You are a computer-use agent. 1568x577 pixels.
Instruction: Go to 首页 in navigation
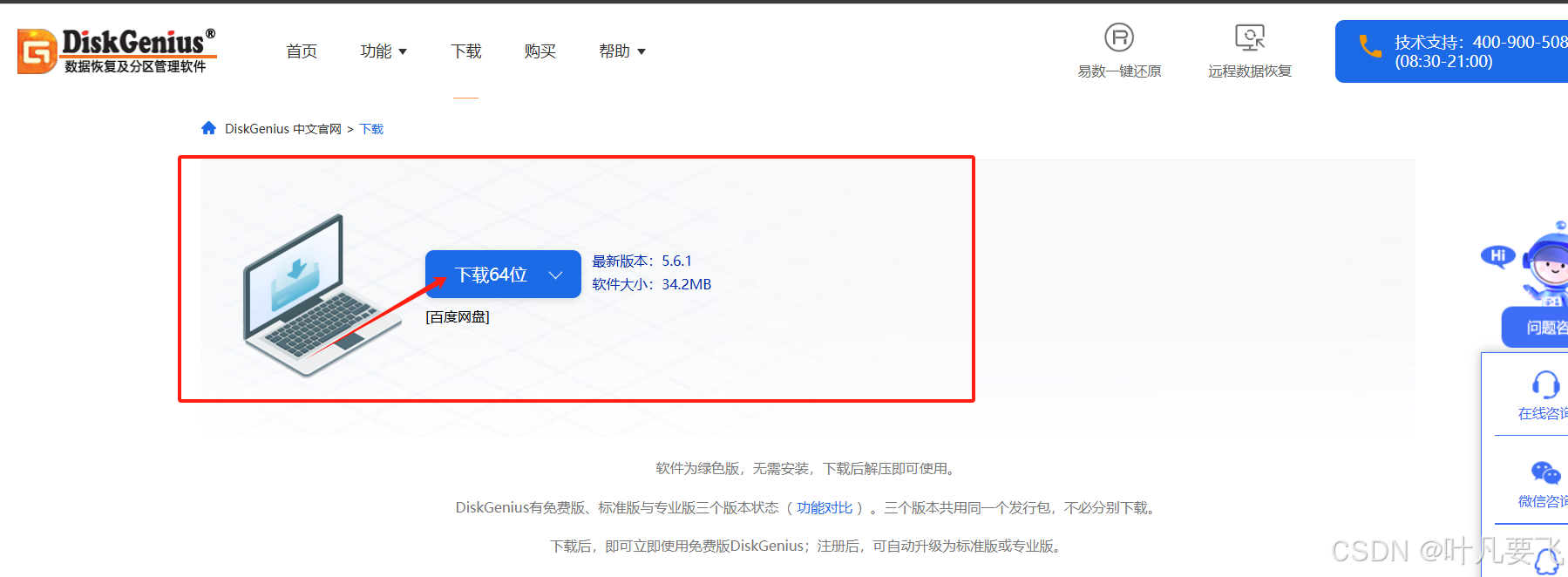[x=302, y=51]
